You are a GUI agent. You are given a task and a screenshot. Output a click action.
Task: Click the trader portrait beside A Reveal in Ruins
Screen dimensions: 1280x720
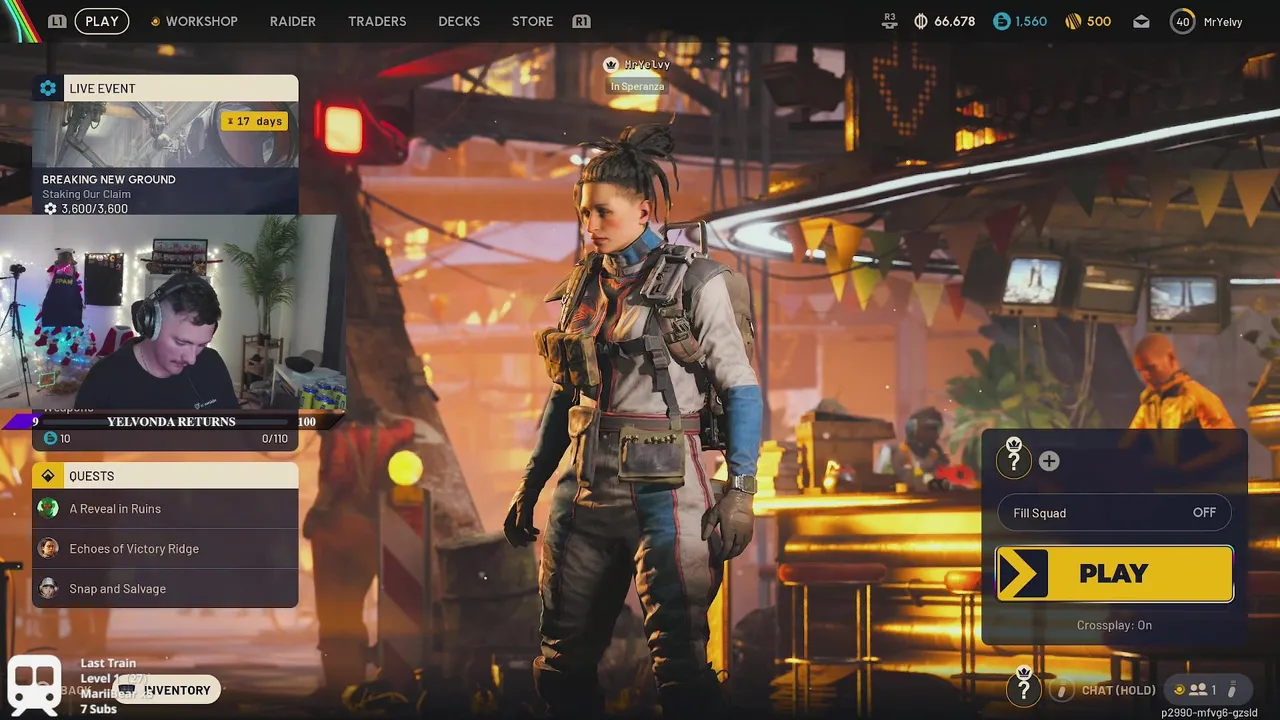point(48,508)
